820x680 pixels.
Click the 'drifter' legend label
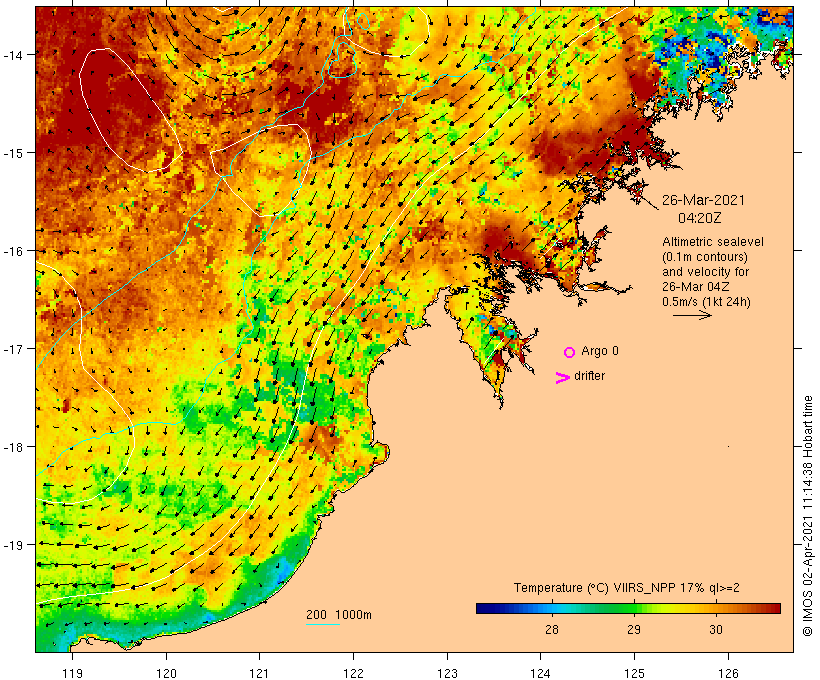[589, 376]
